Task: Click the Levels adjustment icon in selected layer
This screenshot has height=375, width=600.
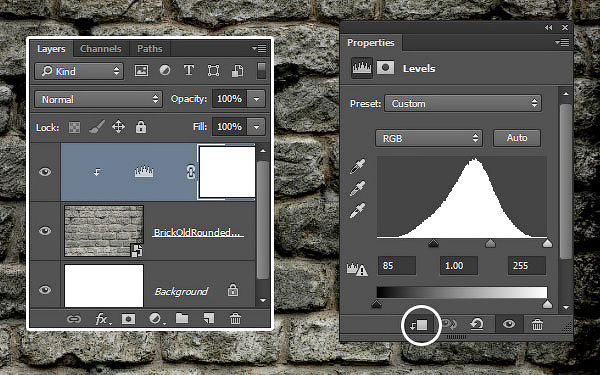Action: coord(144,172)
